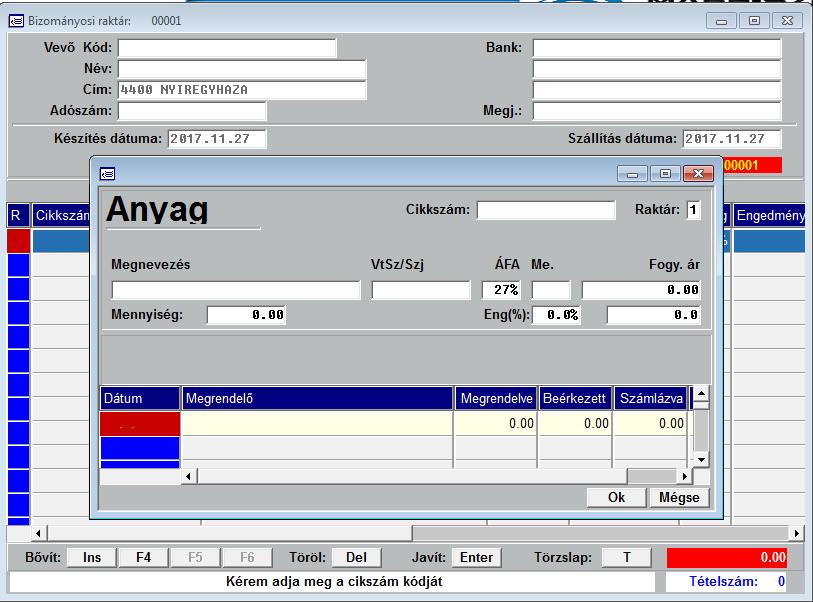Click the Anyag dialog title bar icon
This screenshot has width=813, height=602.
click(107, 174)
